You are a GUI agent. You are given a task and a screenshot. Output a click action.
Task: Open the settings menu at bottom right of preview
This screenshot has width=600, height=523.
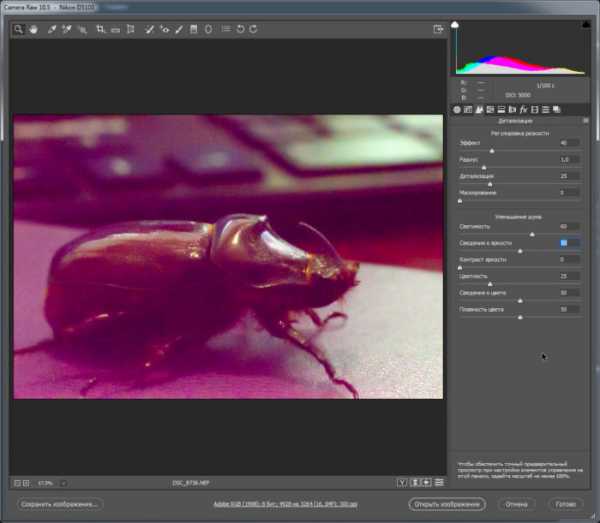pos(439,482)
